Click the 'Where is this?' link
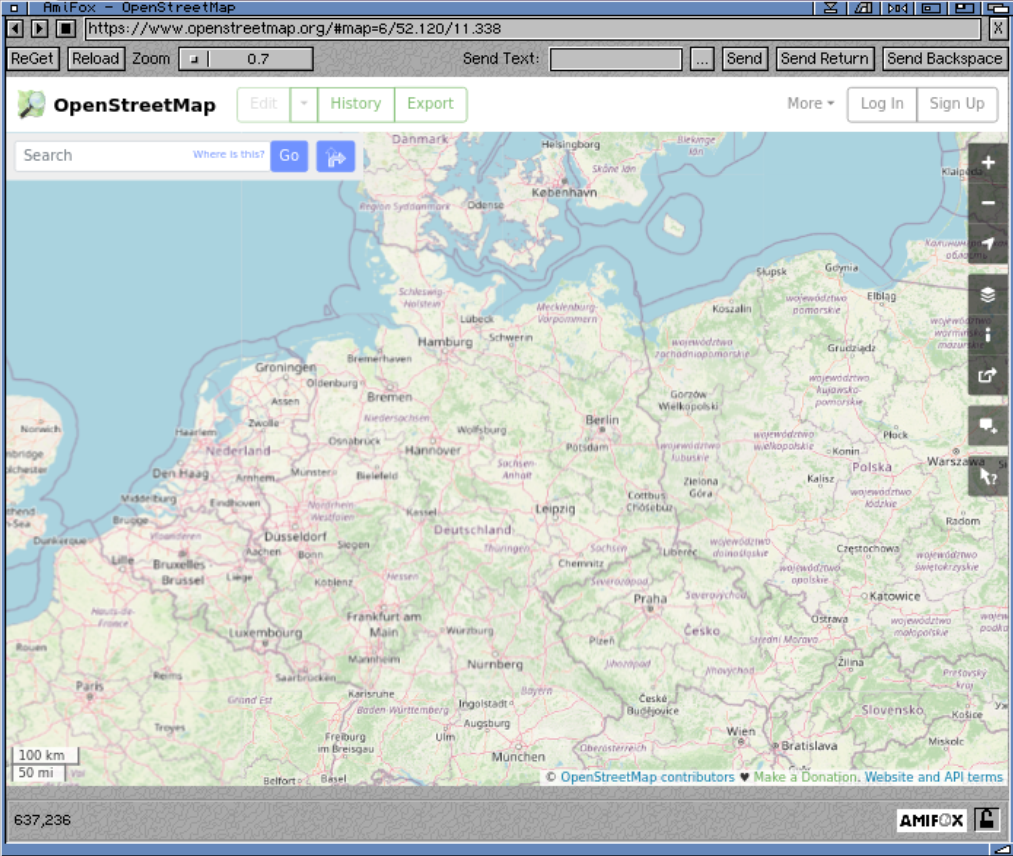This screenshot has height=856, width=1013. (x=229, y=154)
